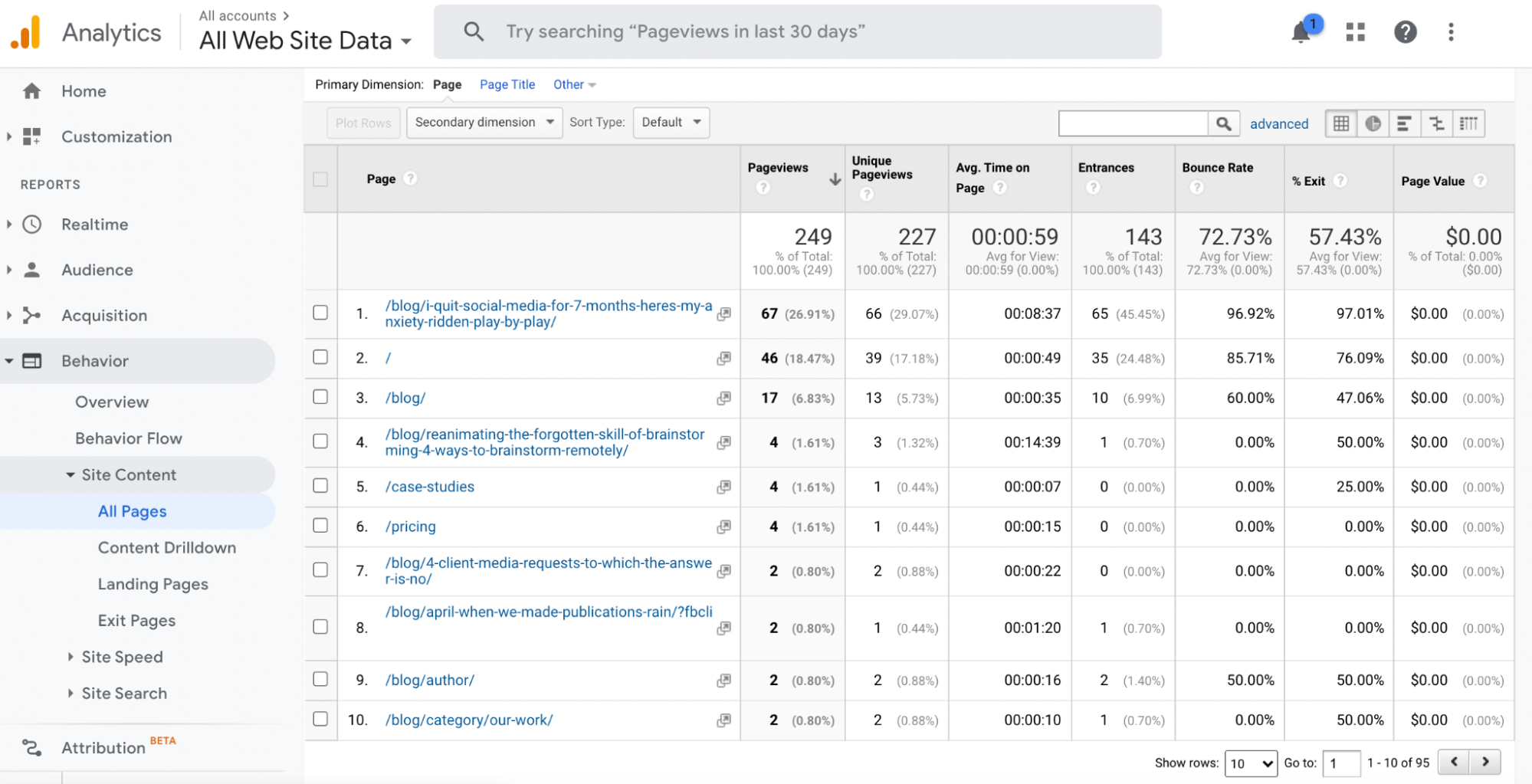Click the Go to row number field
The height and width of the screenshot is (784, 1532).
(x=1341, y=763)
